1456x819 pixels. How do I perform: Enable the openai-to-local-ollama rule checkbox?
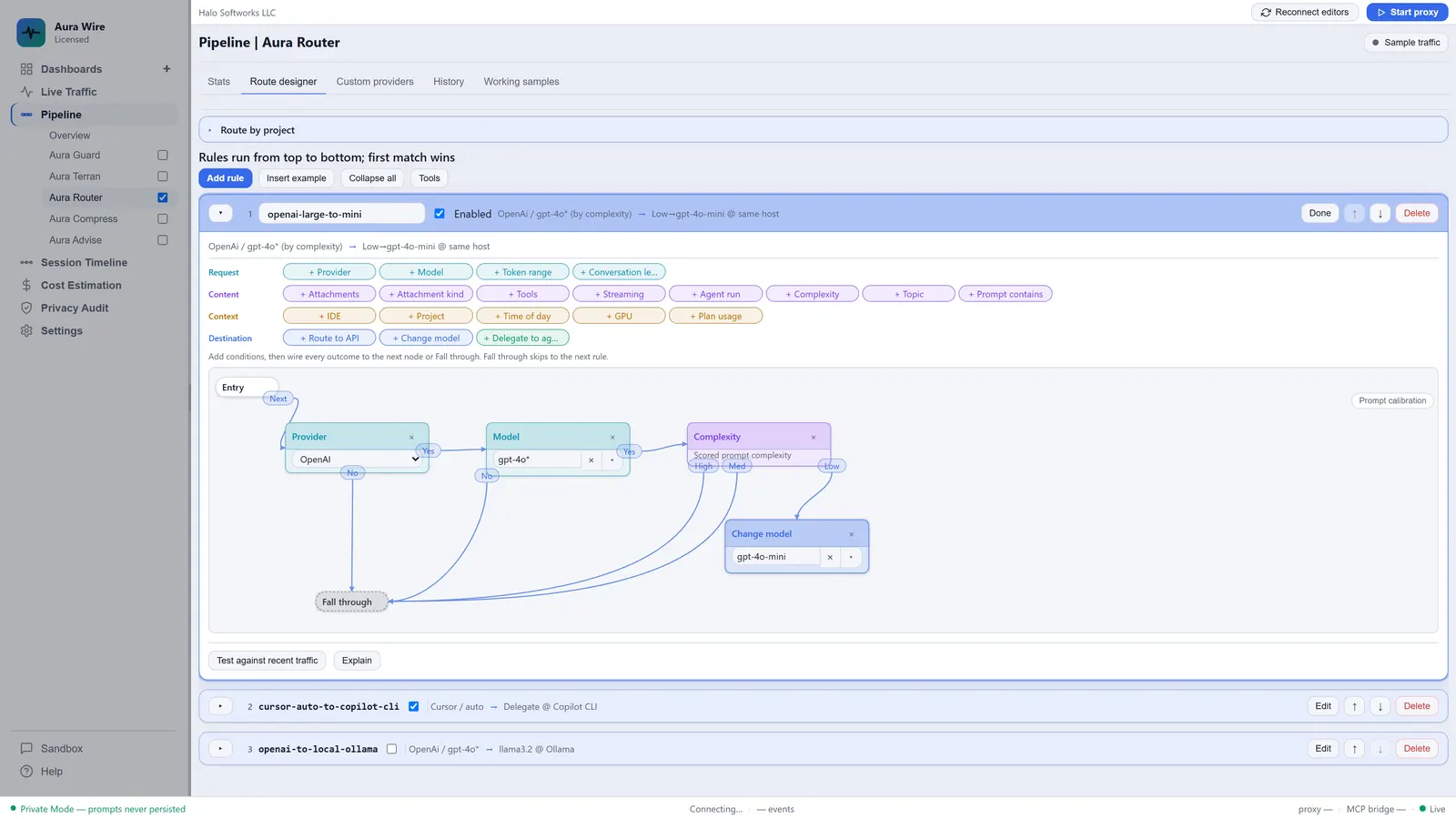click(392, 750)
